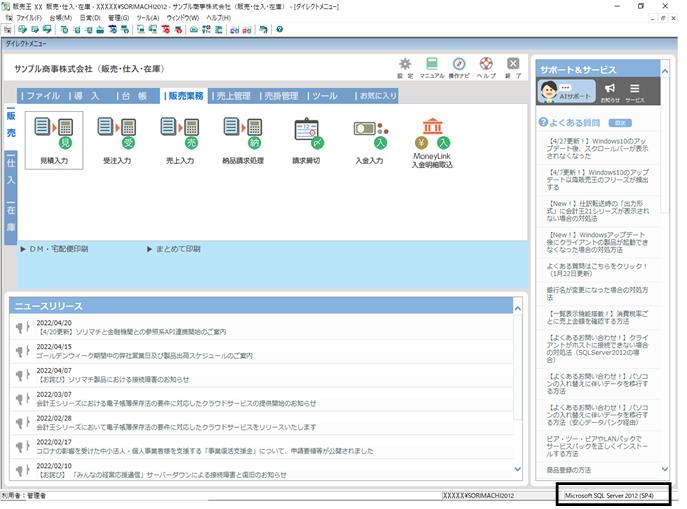Image resolution: width=687 pixels, height=509 pixels.
Task: Open the 見積入力 estimate entry icon
Action: pyautogui.click(x=54, y=140)
